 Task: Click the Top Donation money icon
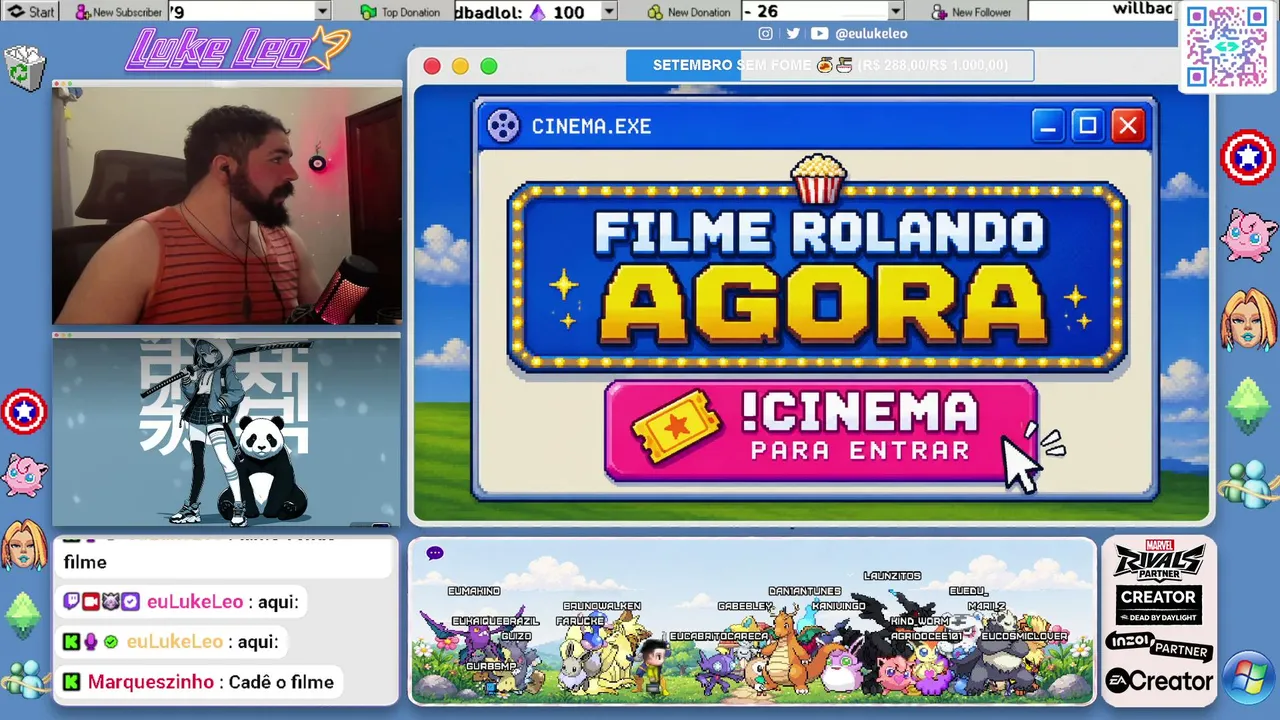368,12
